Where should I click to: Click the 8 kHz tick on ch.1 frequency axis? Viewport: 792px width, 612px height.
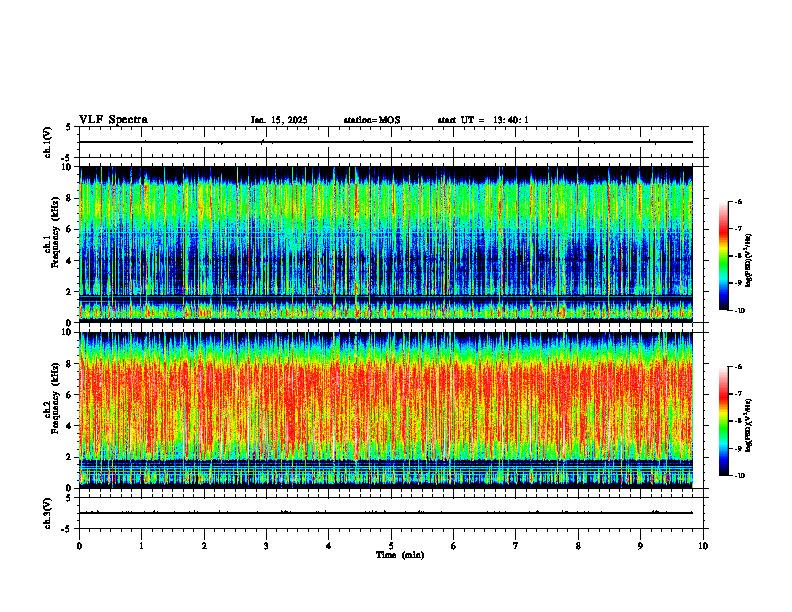71,198
